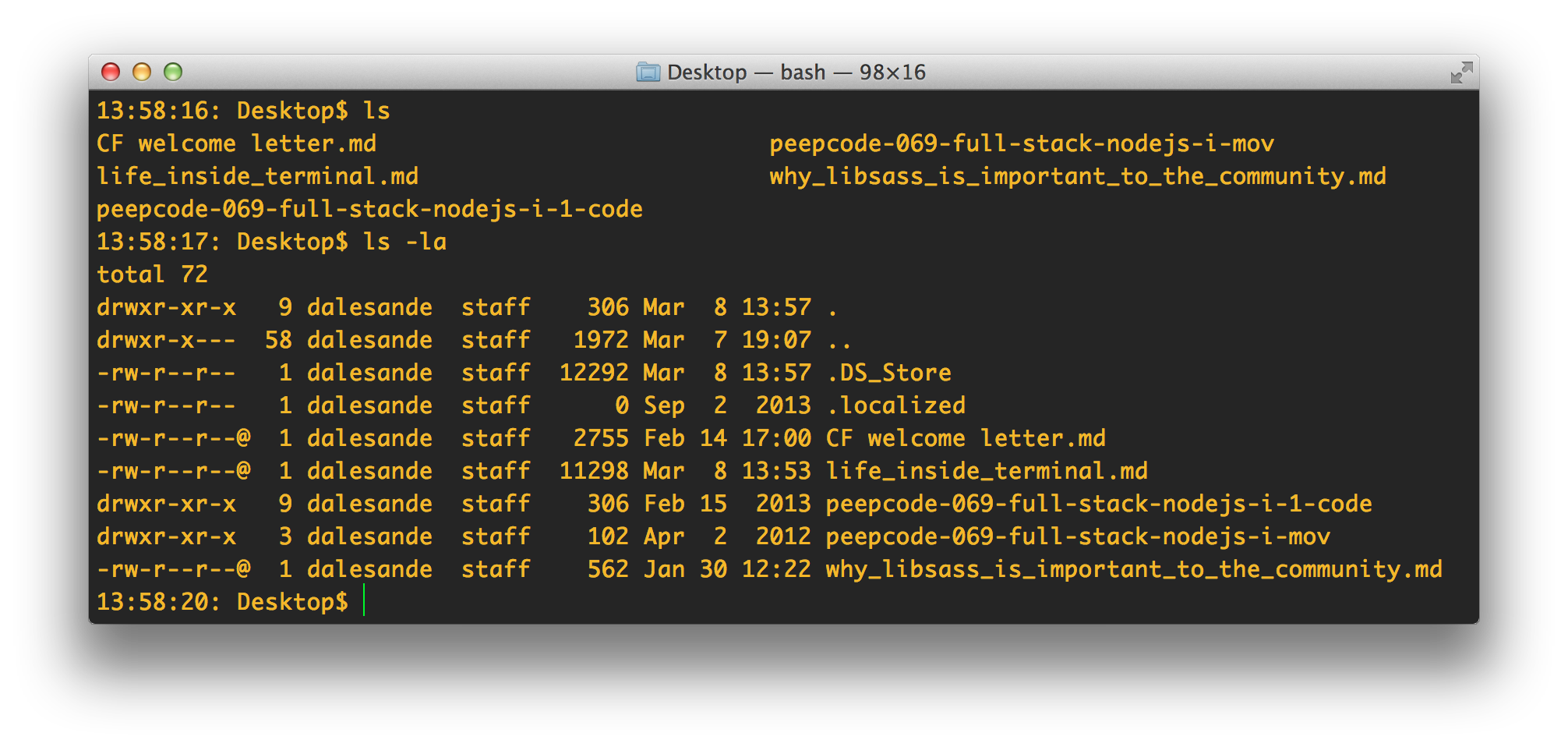Minimize the terminal with the yellow button
This screenshot has width=1568, height=747.
pyautogui.click(x=142, y=73)
